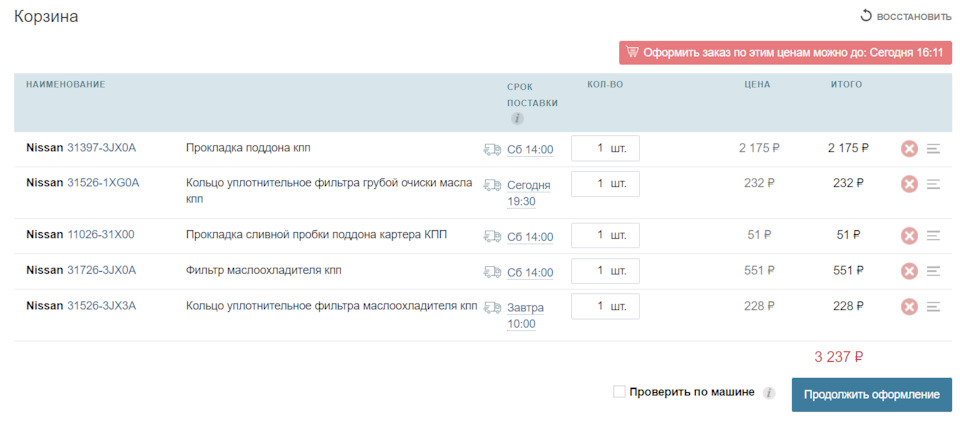Viewport: 960px width, 423px height.
Task: Click the restore cart icon
Action: pyautogui.click(x=866, y=16)
